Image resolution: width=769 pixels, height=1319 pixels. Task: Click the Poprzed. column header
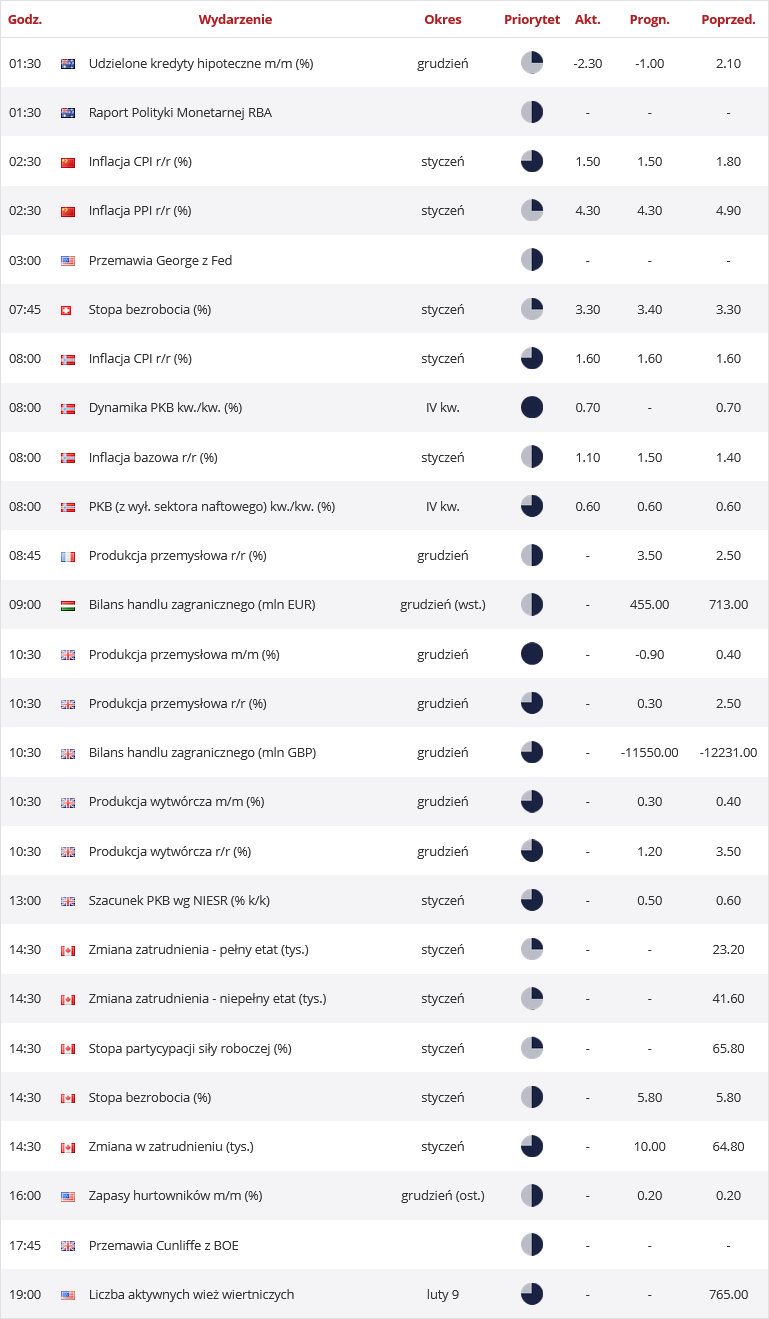coord(728,19)
